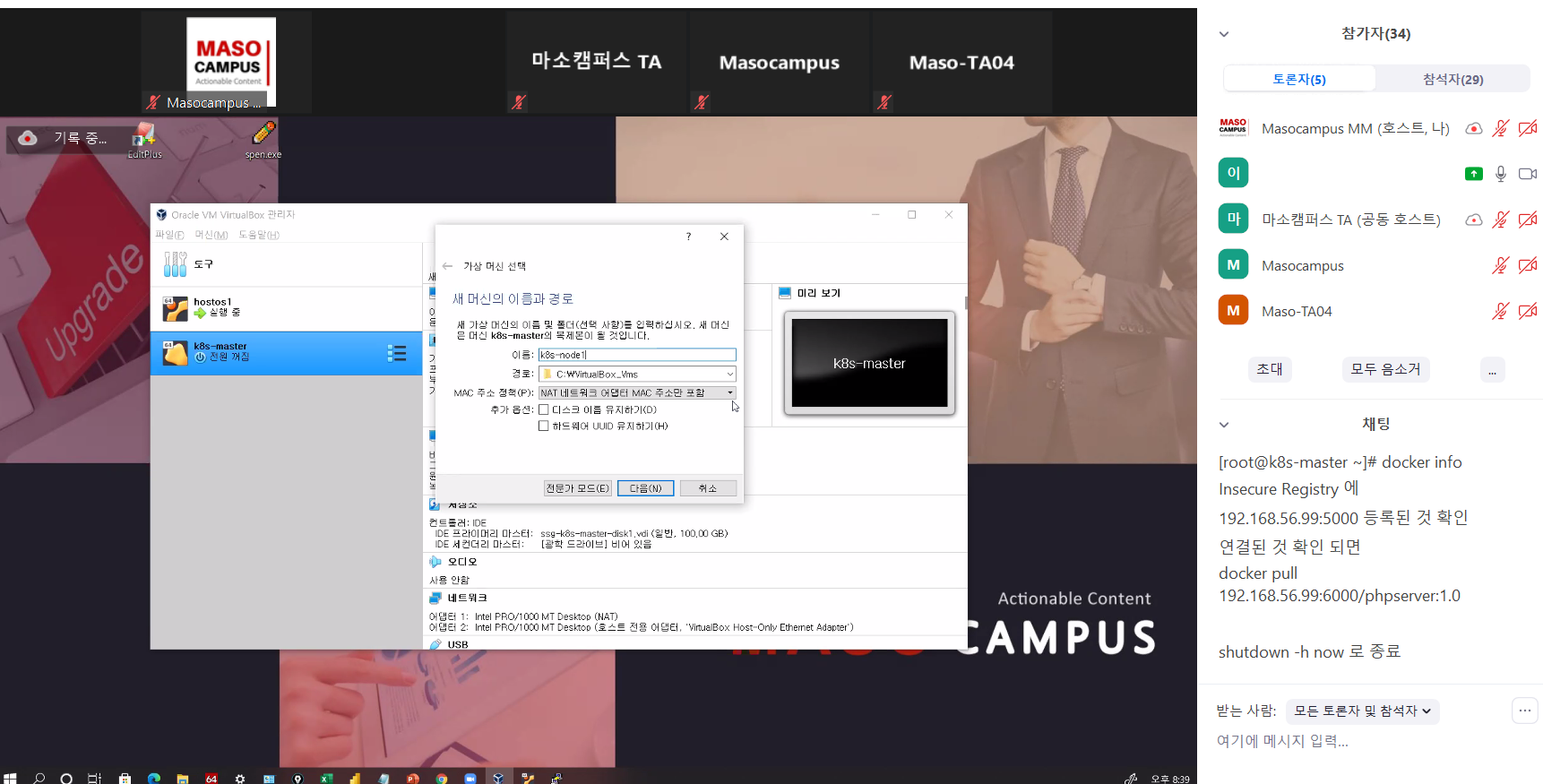Click the back arrow in the clone wizard
Viewport: 1543px width, 784px height.
tap(447, 266)
